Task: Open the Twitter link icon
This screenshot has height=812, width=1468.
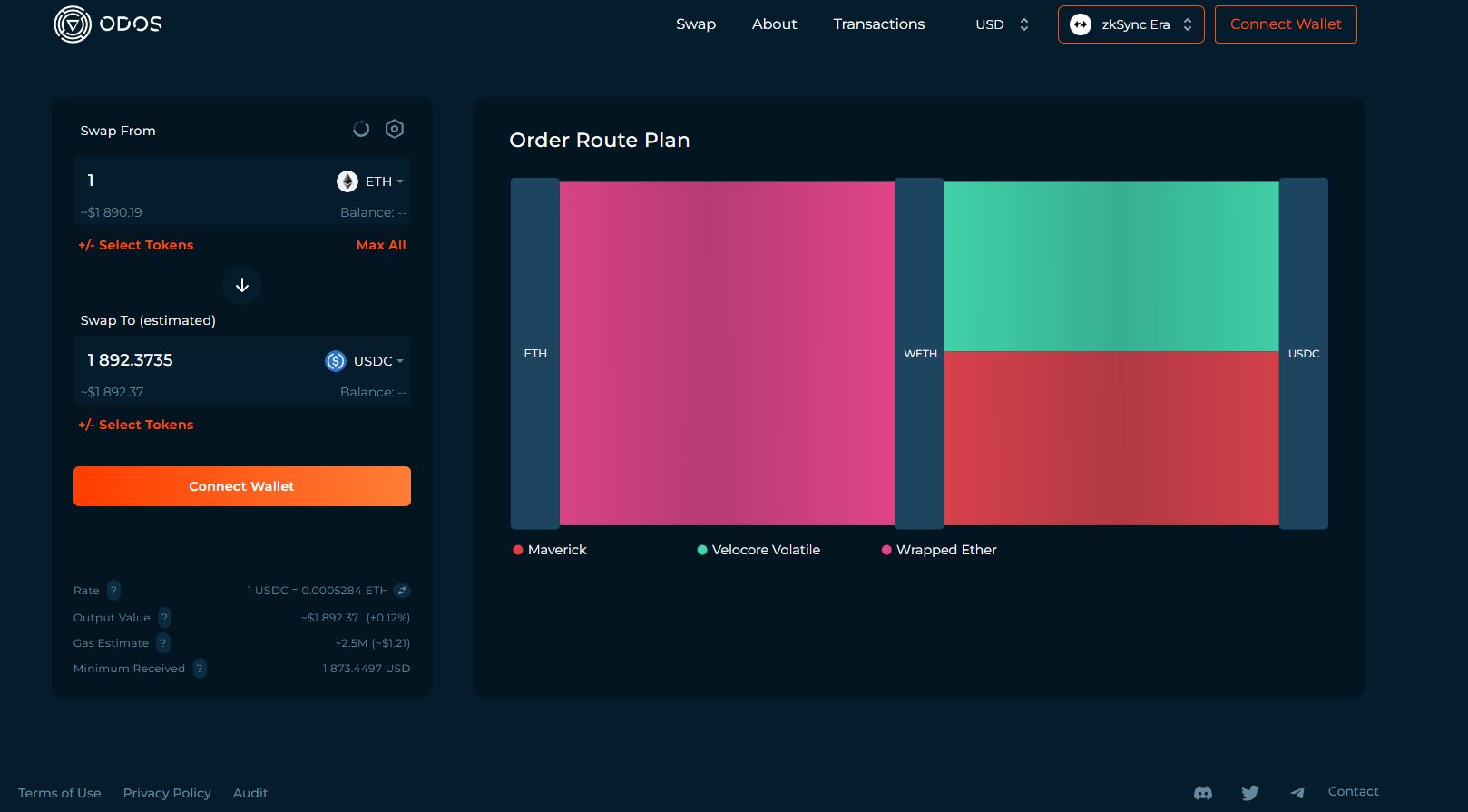Action: click(x=1250, y=793)
